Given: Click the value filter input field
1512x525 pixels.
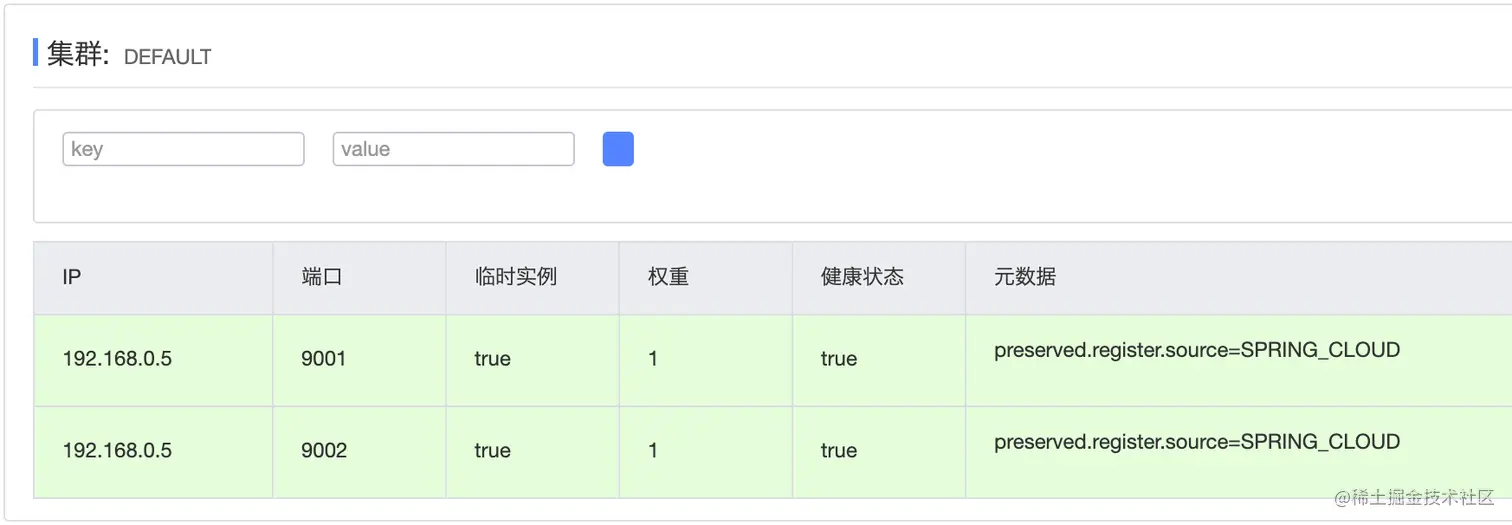Looking at the screenshot, I should (453, 149).
